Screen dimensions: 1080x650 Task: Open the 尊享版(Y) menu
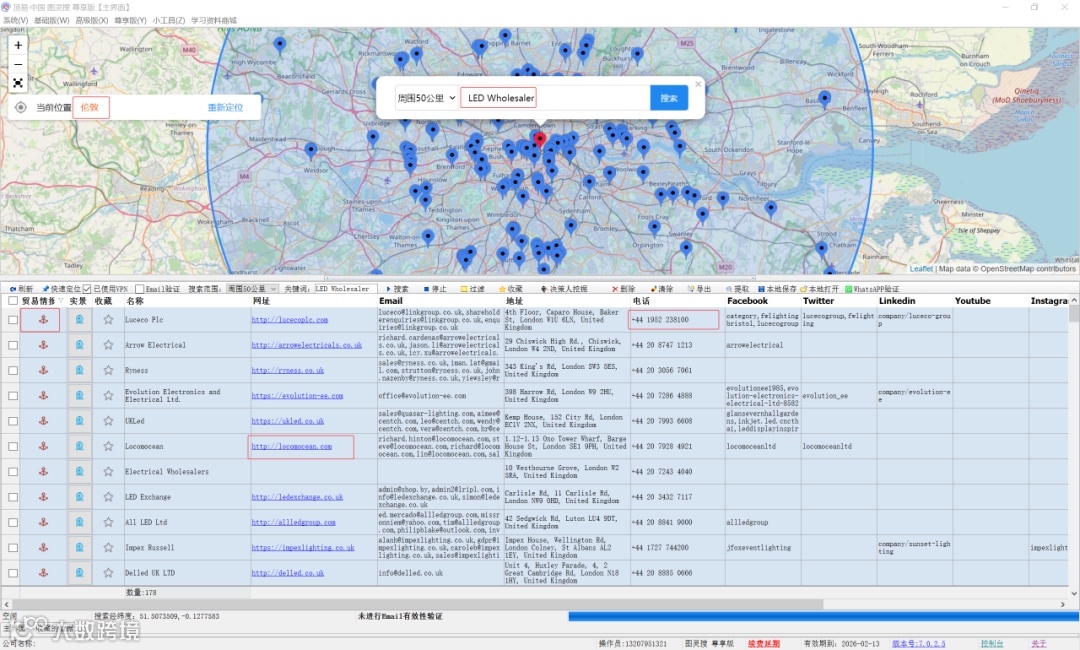130,20
